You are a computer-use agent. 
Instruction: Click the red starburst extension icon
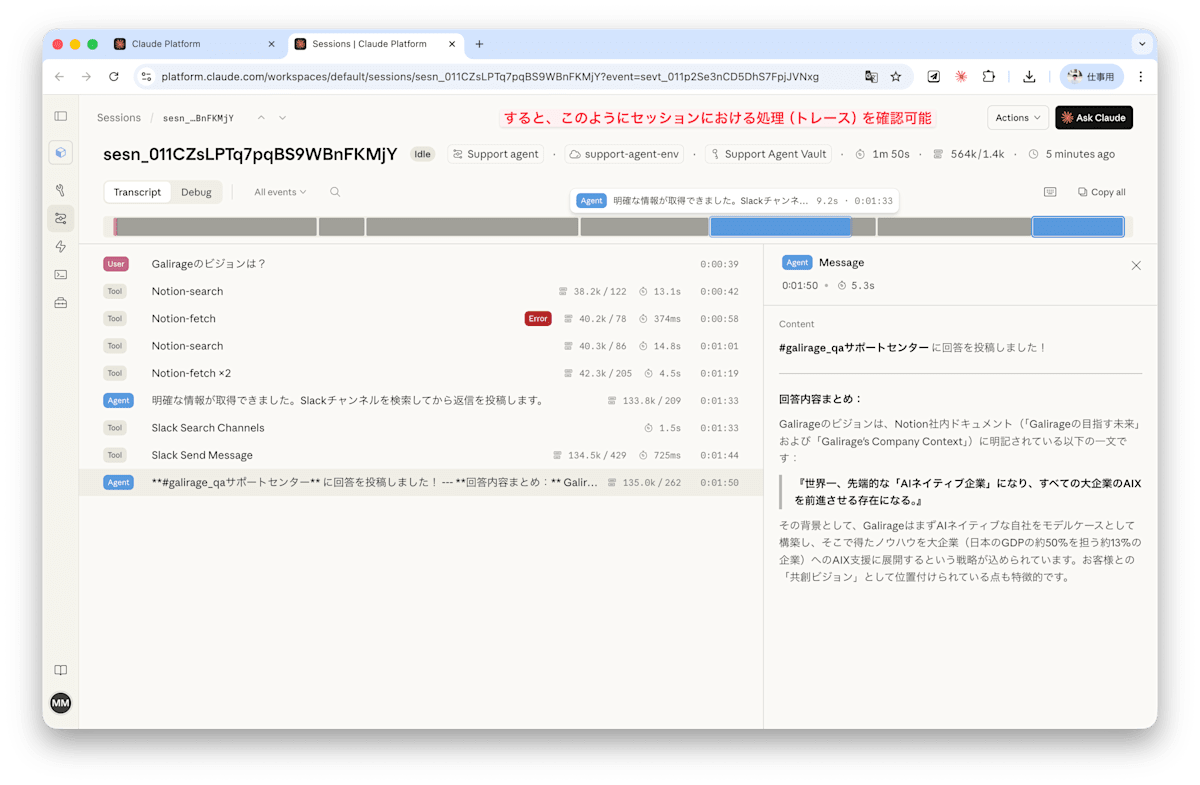click(x=961, y=76)
